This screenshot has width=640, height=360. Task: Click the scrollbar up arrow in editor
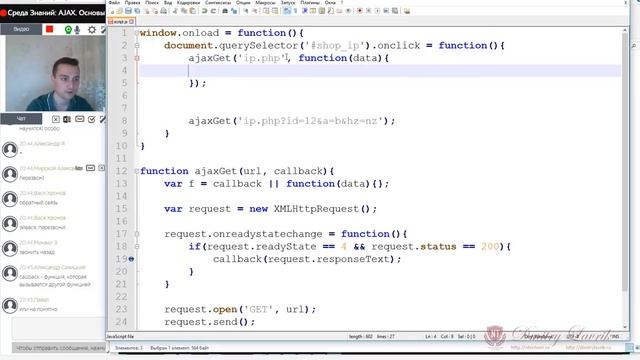(x=625, y=30)
